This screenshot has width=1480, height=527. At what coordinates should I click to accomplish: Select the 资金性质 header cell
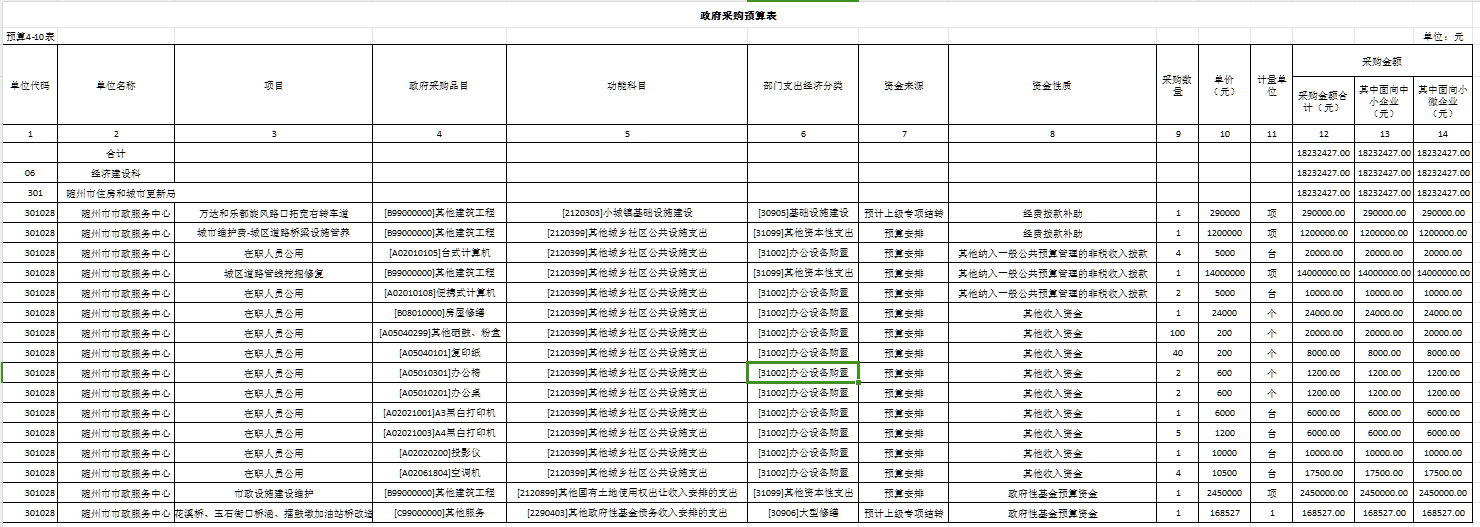coord(1052,86)
